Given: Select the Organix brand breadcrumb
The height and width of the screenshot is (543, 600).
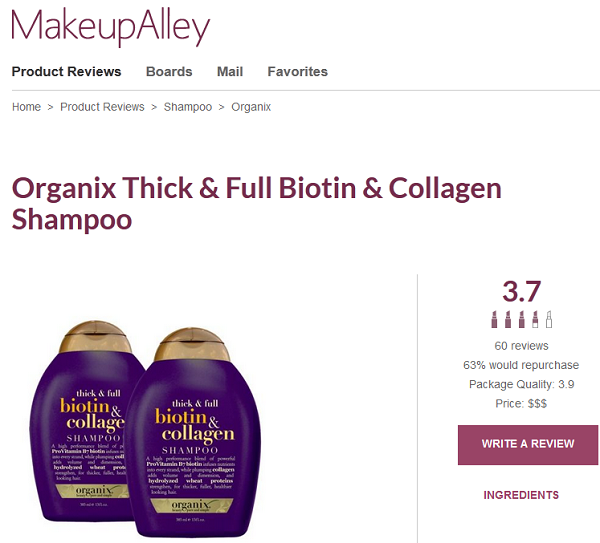Looking at the screenshot, I should [x=251, y=107].
